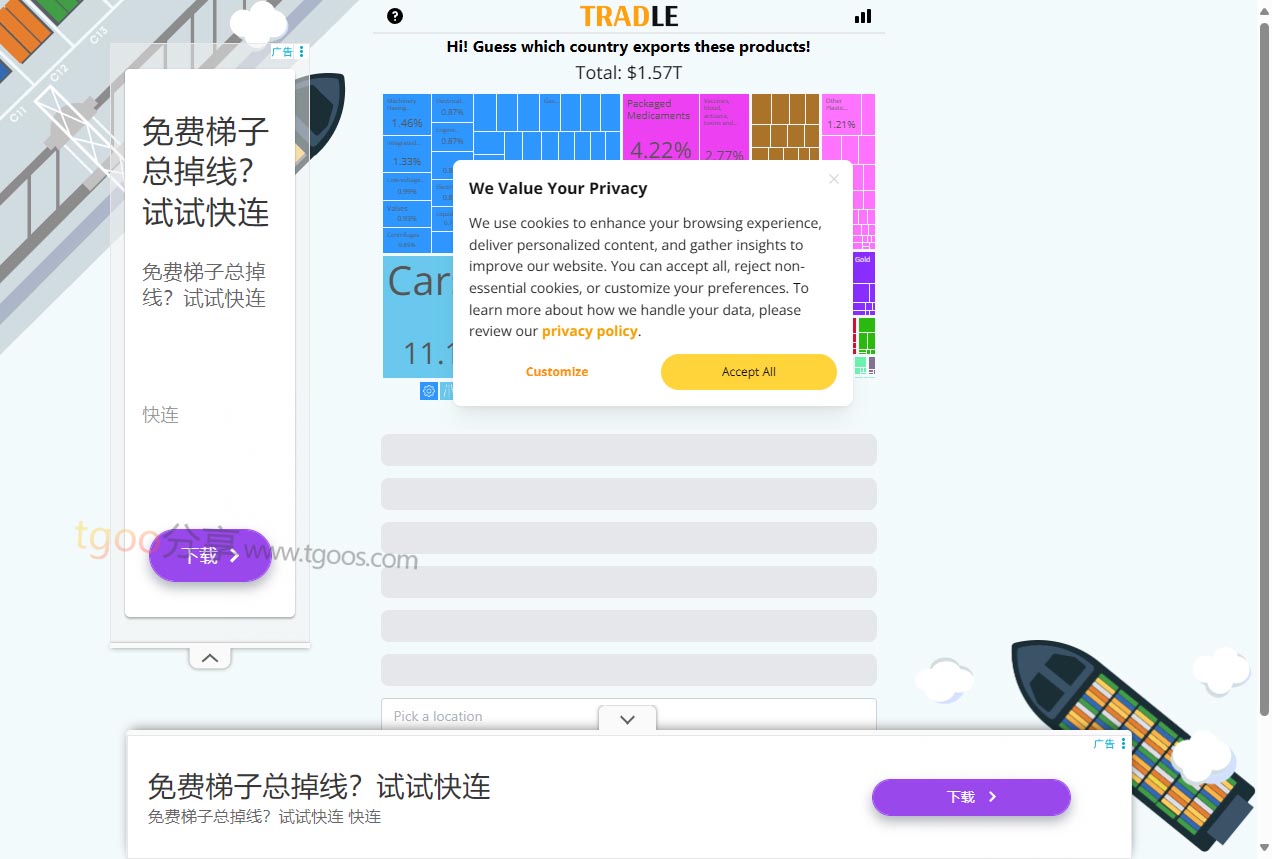Open the help question mark icon
This screenshot has width=1272, height=859.
tap(395, 16)
